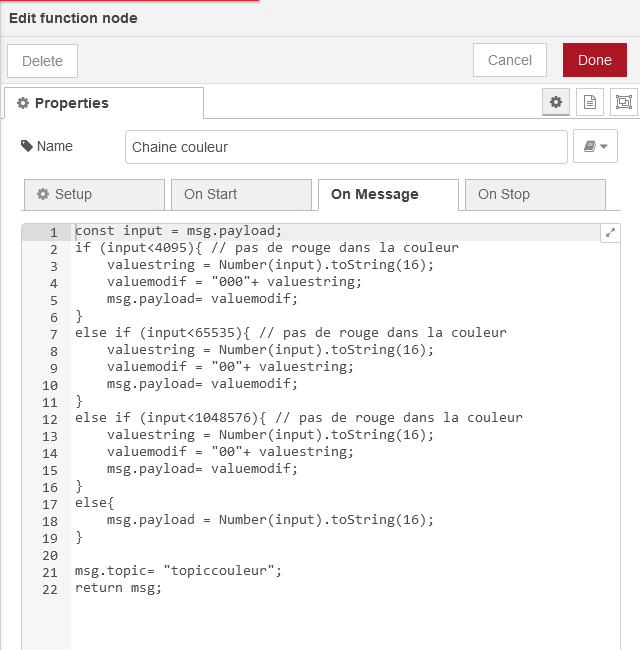The width and height of the screenshot is (640, 650).
Task: Click line number 20 in gutter
Action: coord(50,555)
